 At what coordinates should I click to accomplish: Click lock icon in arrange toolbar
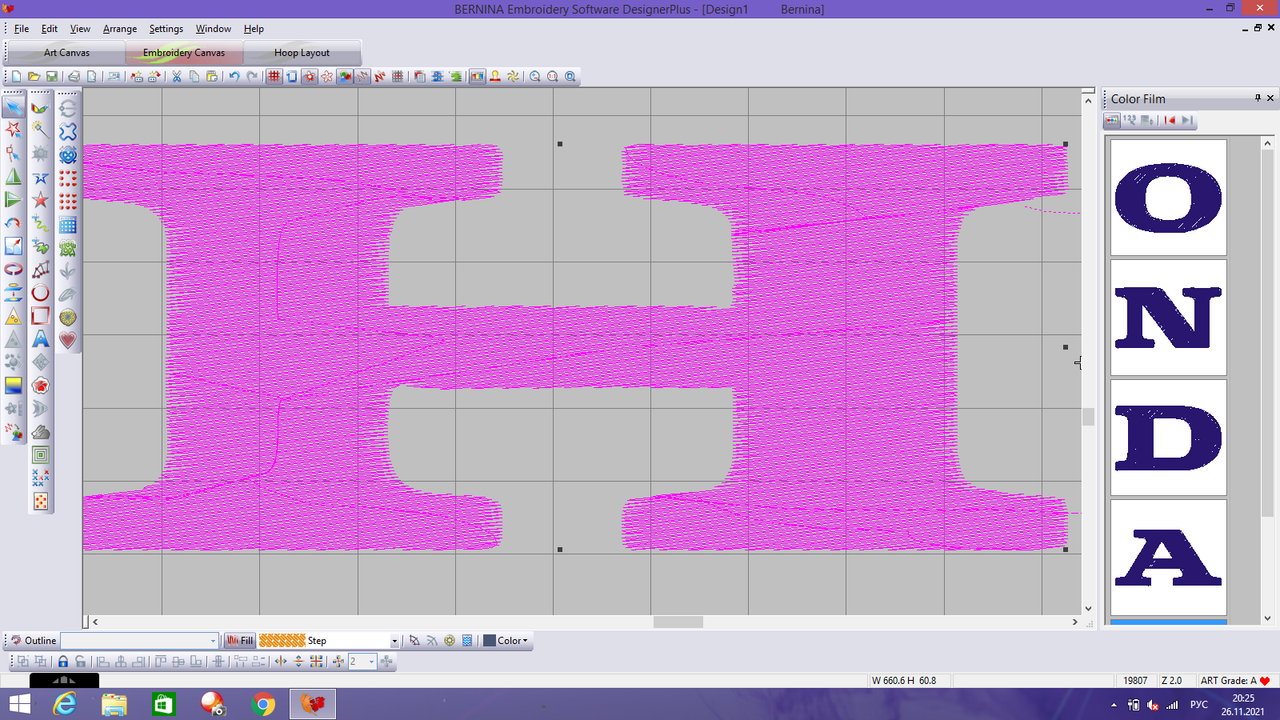(x=63, y=661)
